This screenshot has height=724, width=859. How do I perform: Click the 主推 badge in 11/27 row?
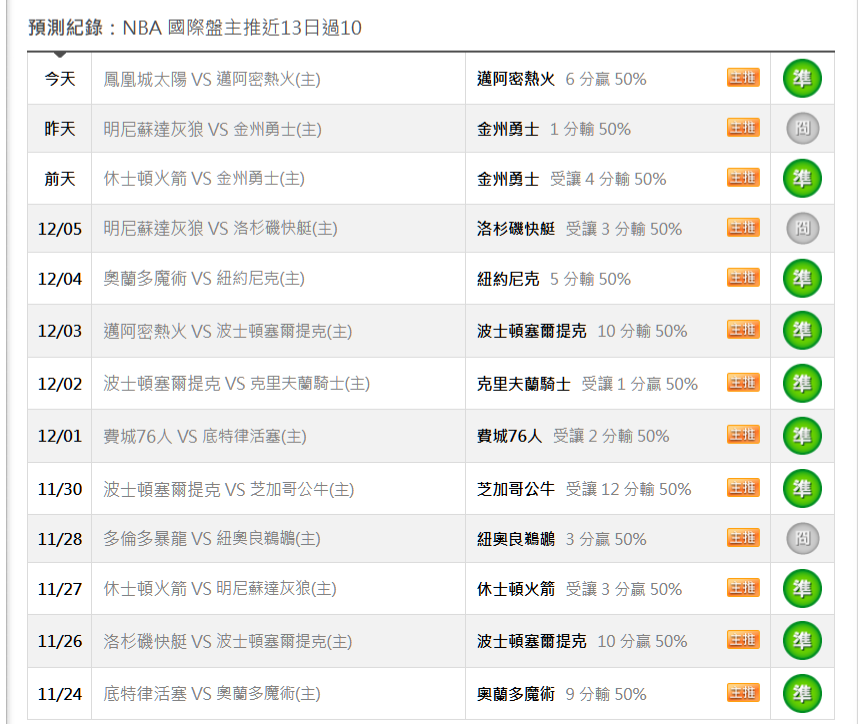(x=743, y=588)
